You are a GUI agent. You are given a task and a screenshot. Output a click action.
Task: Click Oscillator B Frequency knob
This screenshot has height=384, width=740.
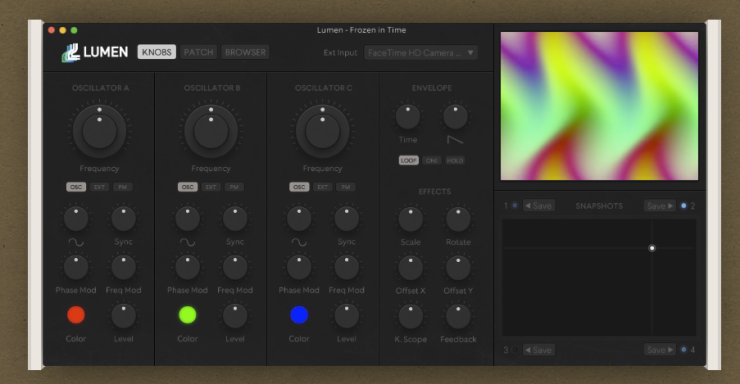[211, 131]
